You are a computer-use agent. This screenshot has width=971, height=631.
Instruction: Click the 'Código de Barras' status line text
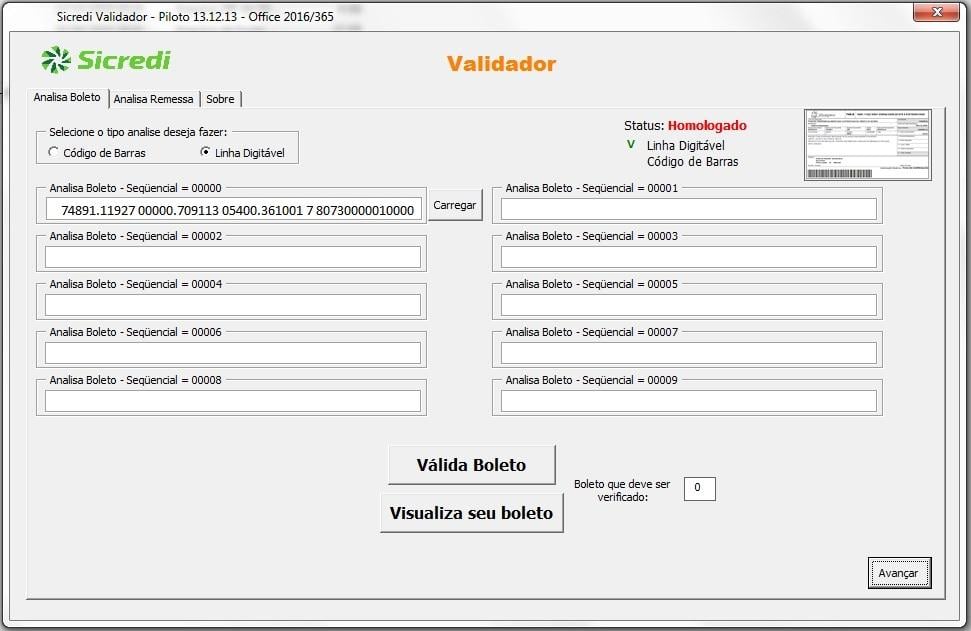tap(692, 162)
